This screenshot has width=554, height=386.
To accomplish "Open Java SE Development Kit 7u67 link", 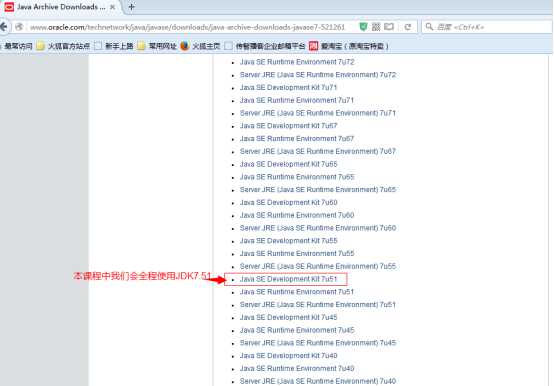I will [288, 126].
